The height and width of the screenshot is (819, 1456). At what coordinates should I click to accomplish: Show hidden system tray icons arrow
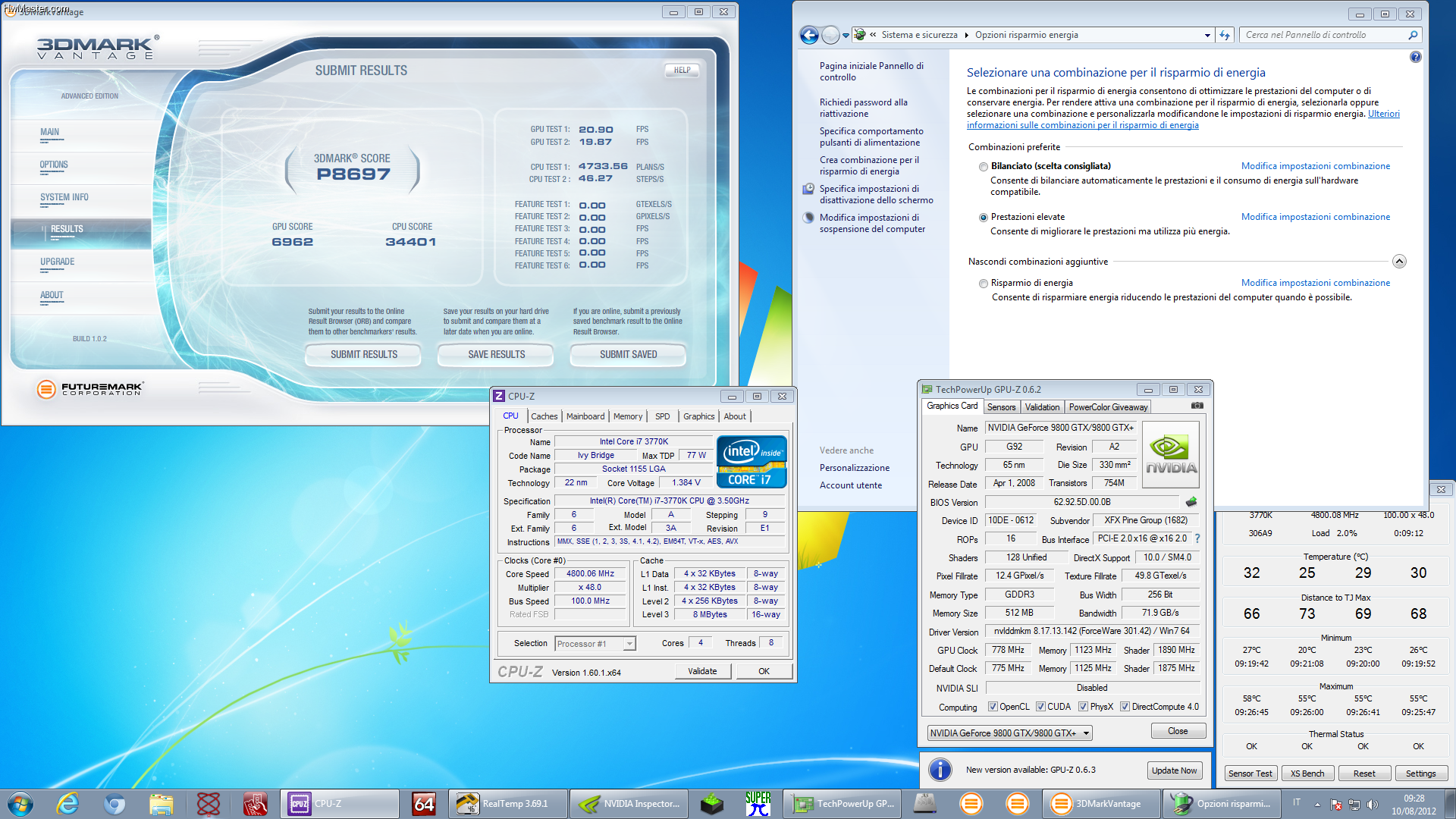coord(1317,805)
